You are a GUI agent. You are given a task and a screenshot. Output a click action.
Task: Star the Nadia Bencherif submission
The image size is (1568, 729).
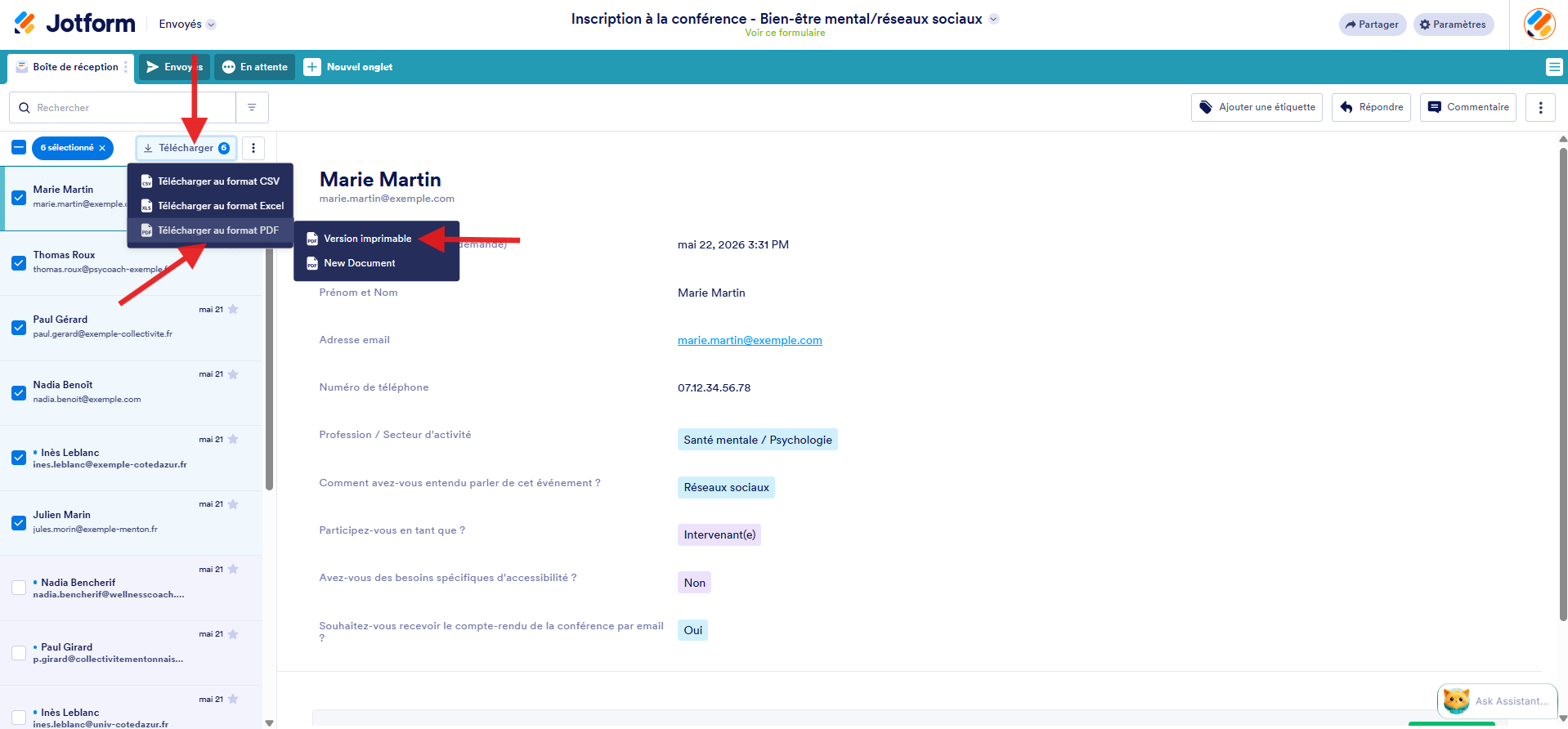click(x=233, y=569)
